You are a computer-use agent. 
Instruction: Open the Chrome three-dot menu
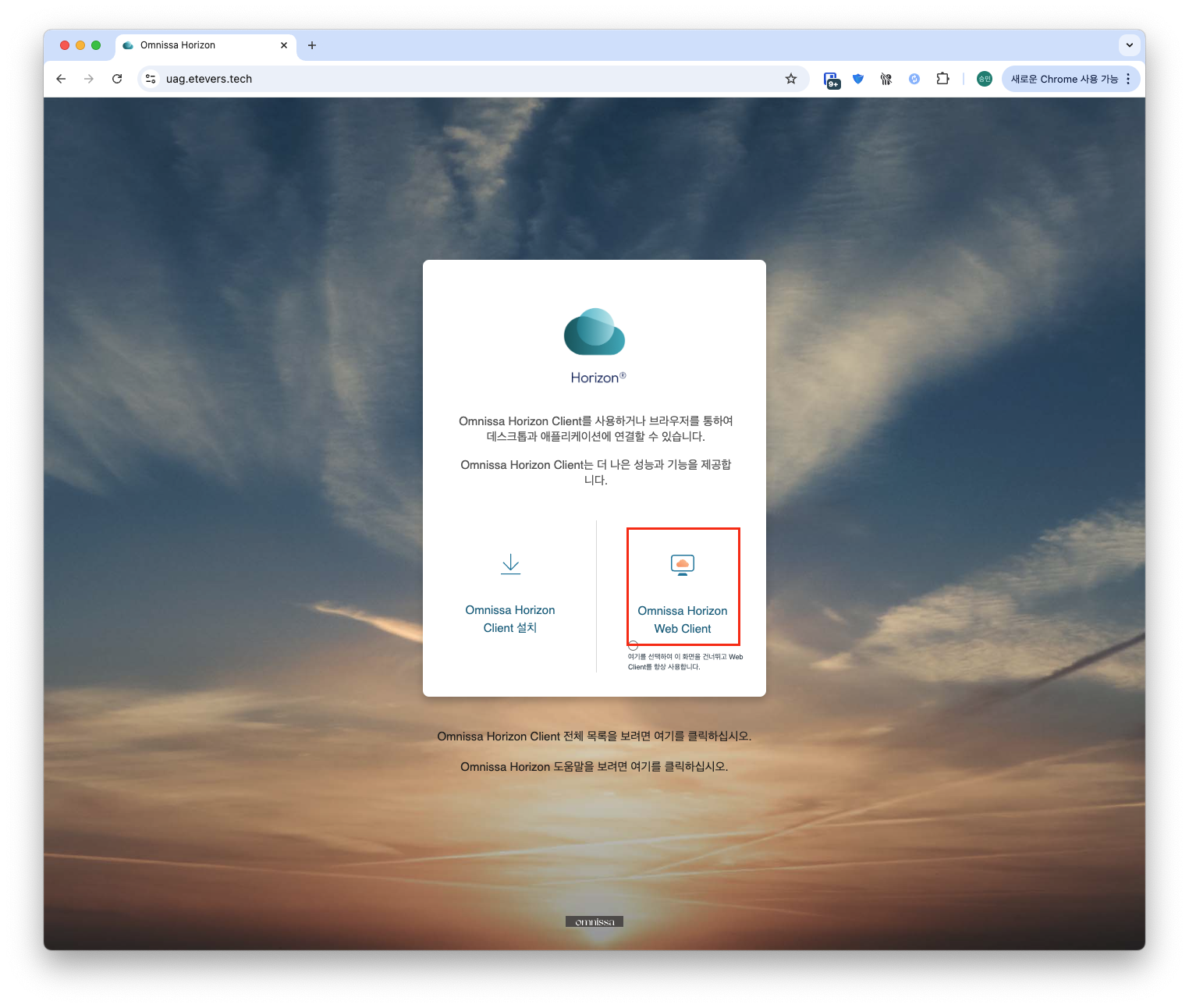(1128, 79)
